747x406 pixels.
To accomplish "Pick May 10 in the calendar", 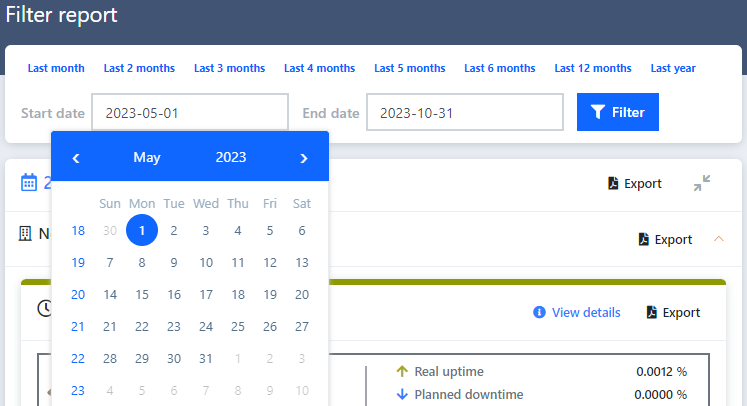I will pos(206,263).
